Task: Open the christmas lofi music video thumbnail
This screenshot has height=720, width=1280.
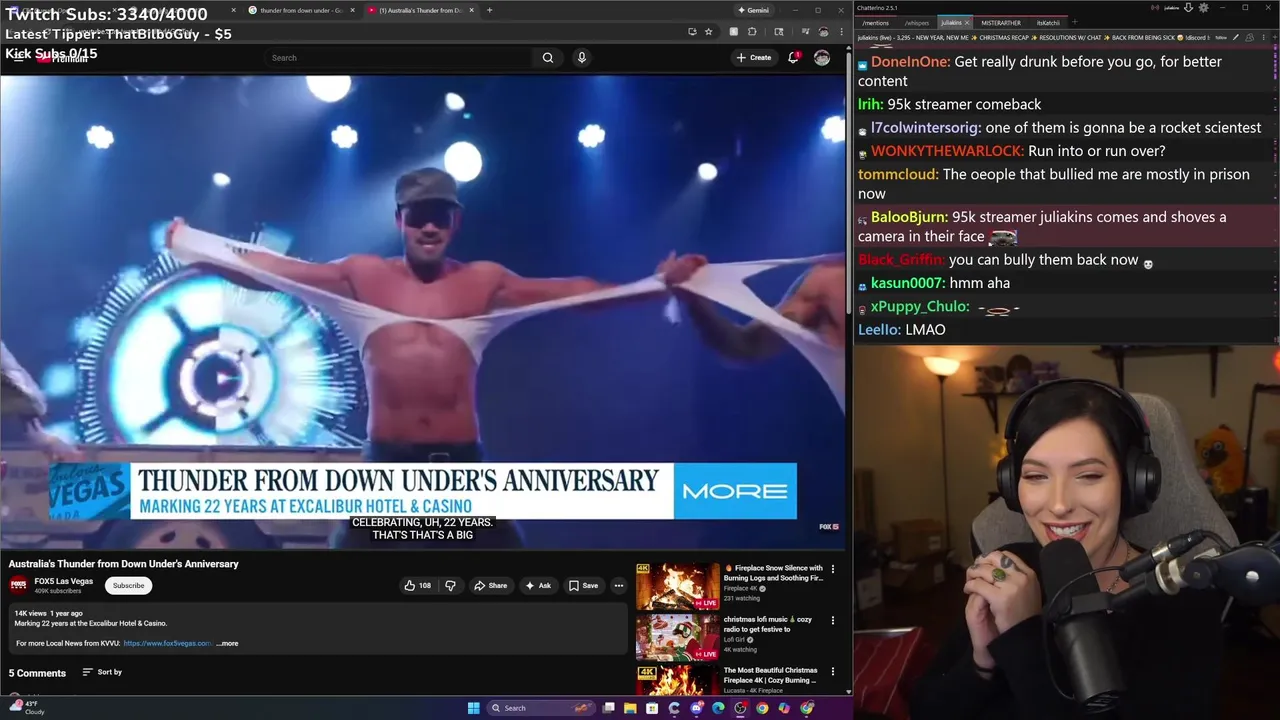Action: [x=677, y=637]
